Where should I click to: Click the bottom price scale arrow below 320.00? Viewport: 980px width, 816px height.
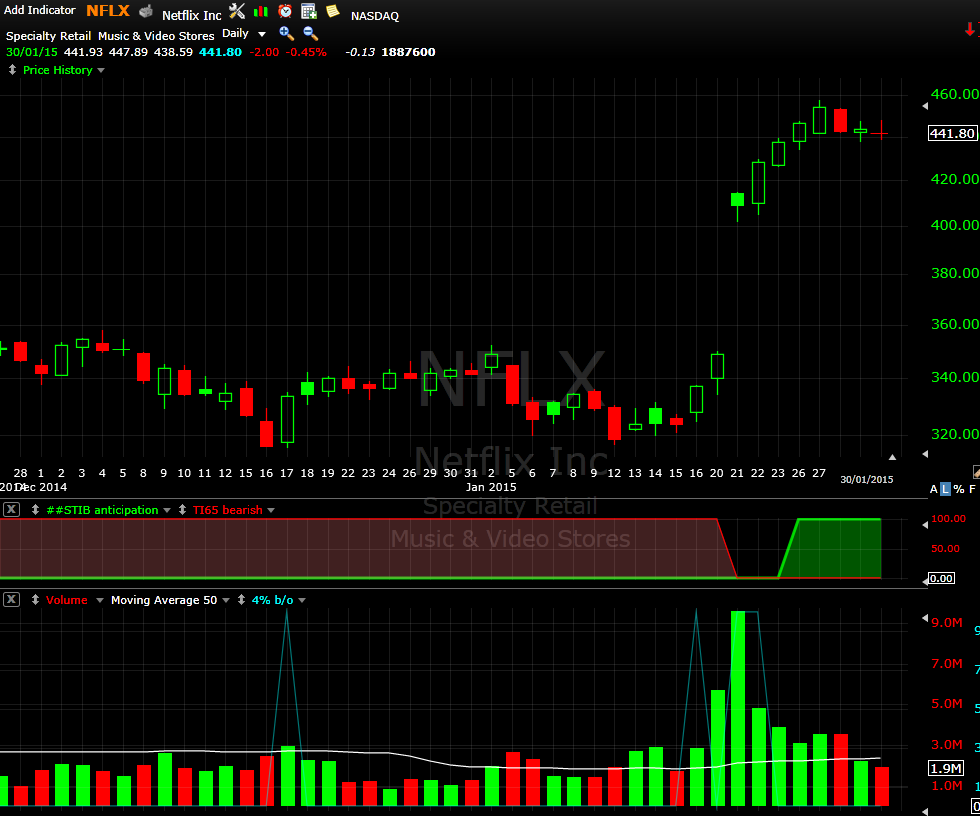925,454
